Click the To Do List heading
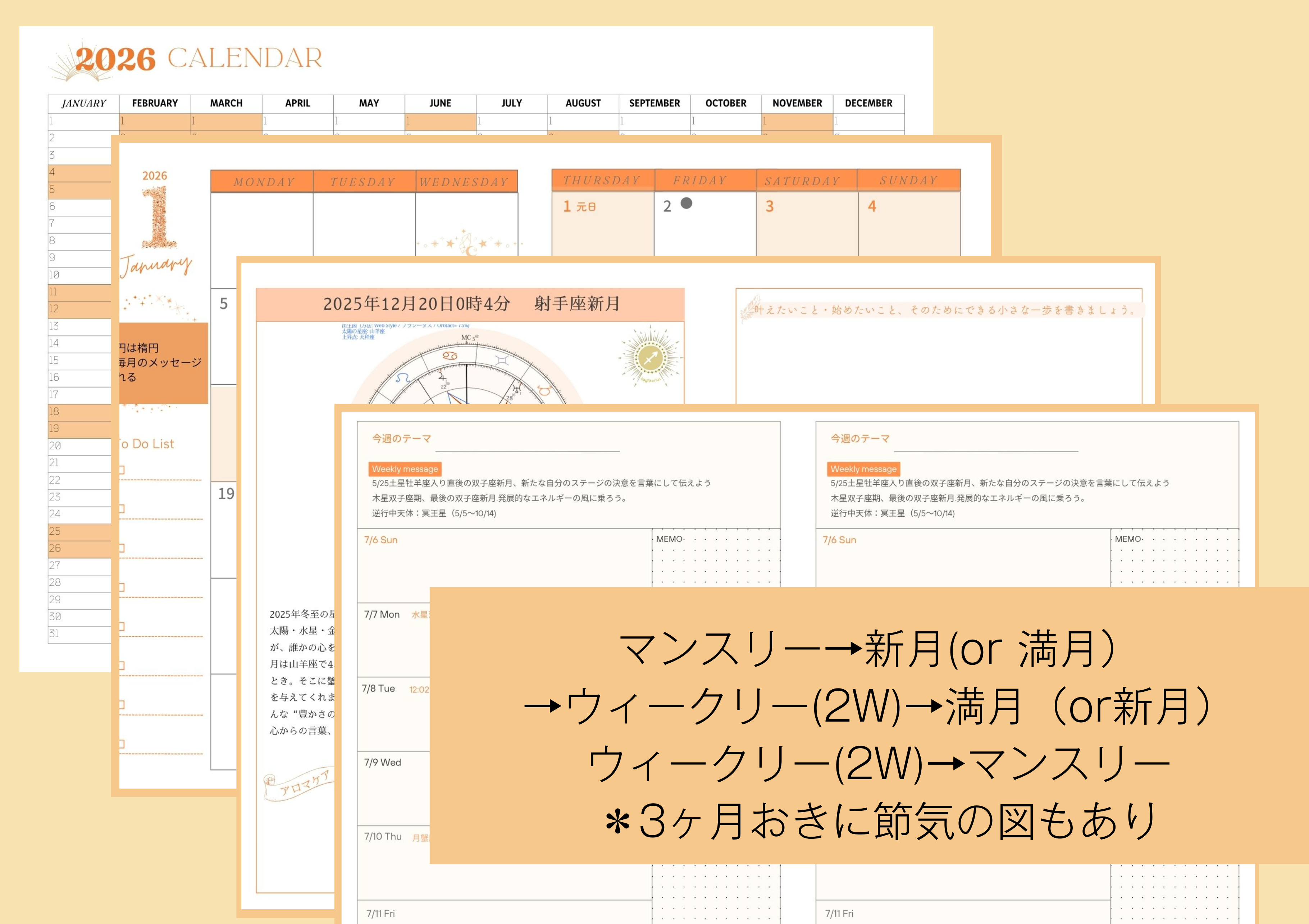 147,443
